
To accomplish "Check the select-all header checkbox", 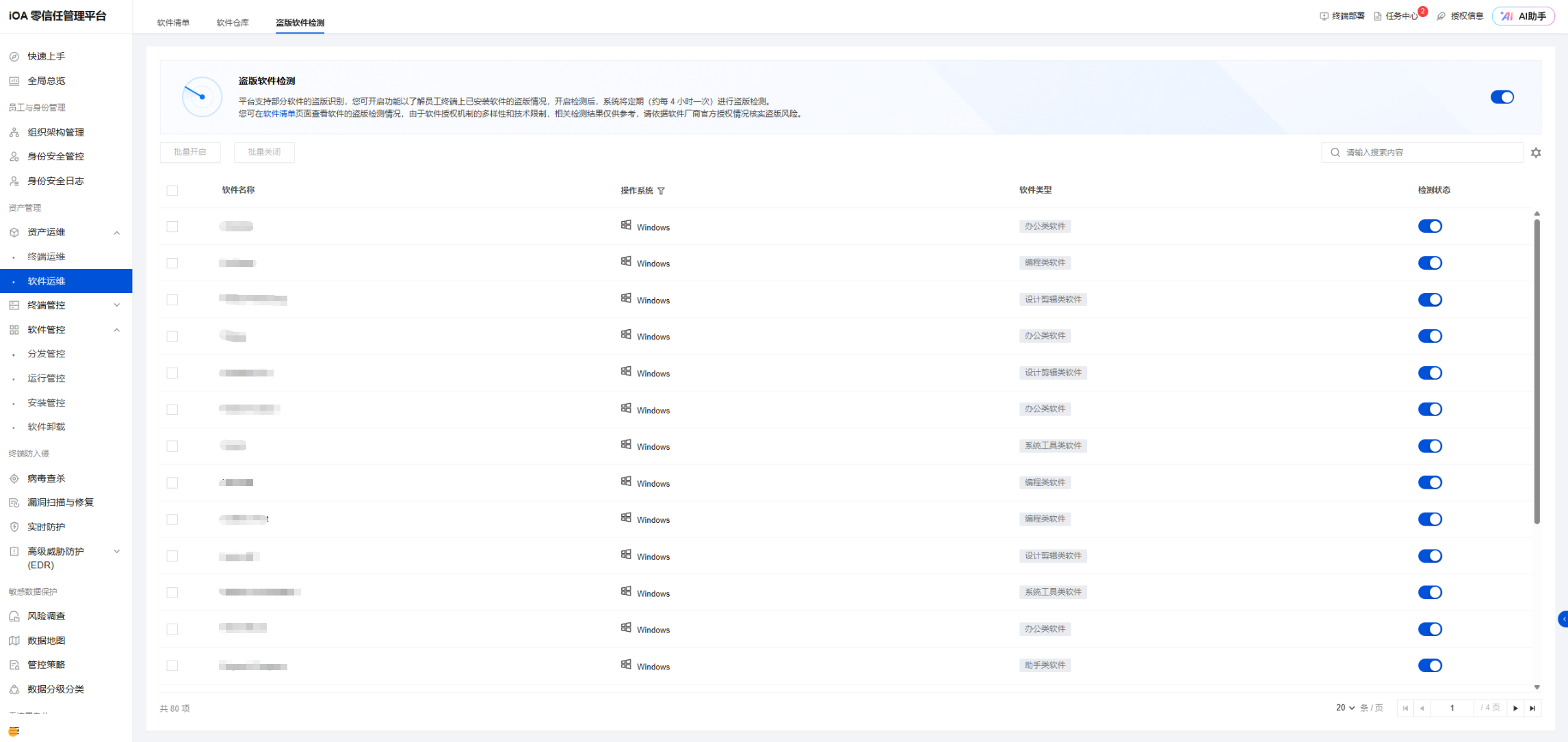I will pos(172,190).
